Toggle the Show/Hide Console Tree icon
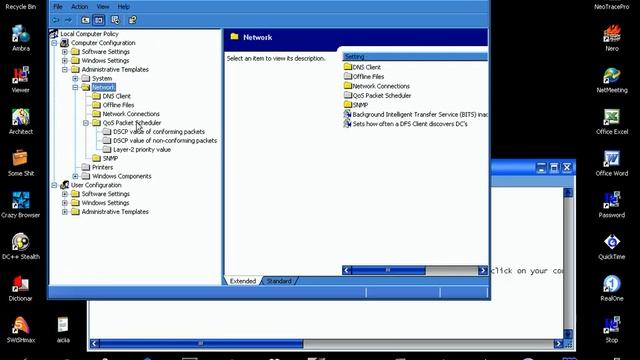The height and width of the screenshot is (360, 640). pos(99,20)
